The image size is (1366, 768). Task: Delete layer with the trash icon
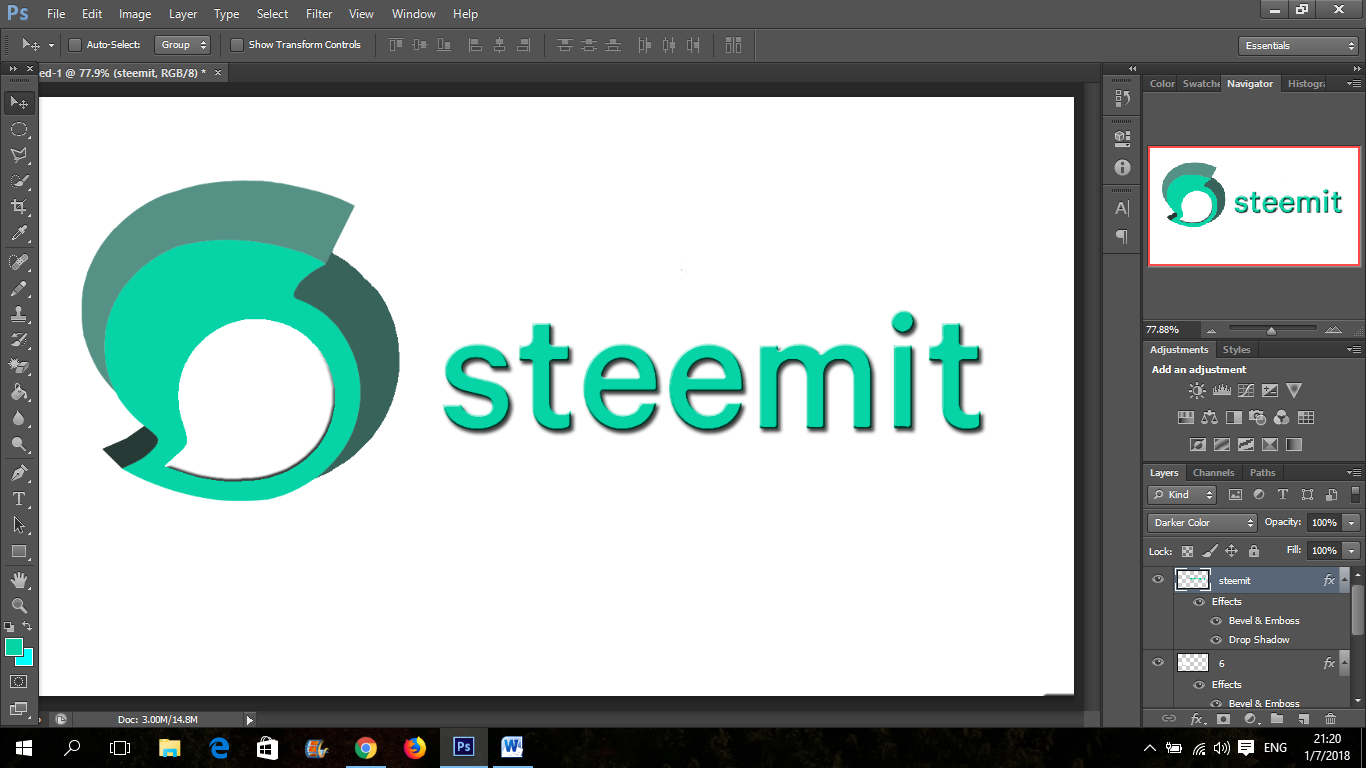pyautogui.click(x=1330, y=718)
